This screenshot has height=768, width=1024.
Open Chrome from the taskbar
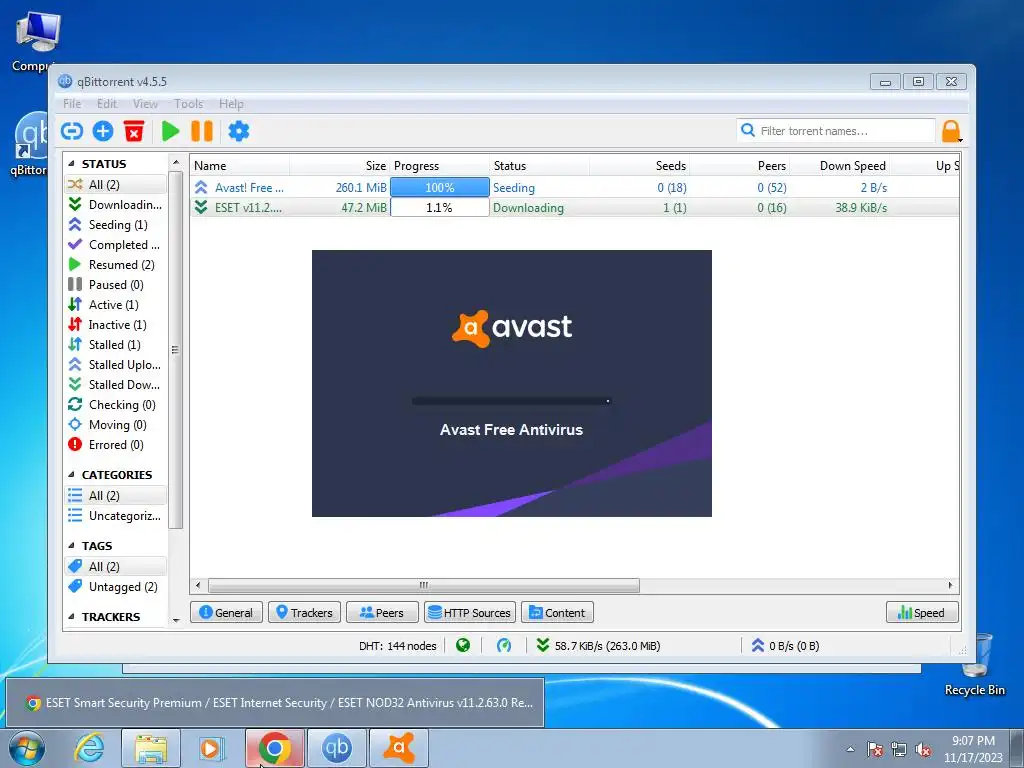pyautogui.click(x=274, y=748)
